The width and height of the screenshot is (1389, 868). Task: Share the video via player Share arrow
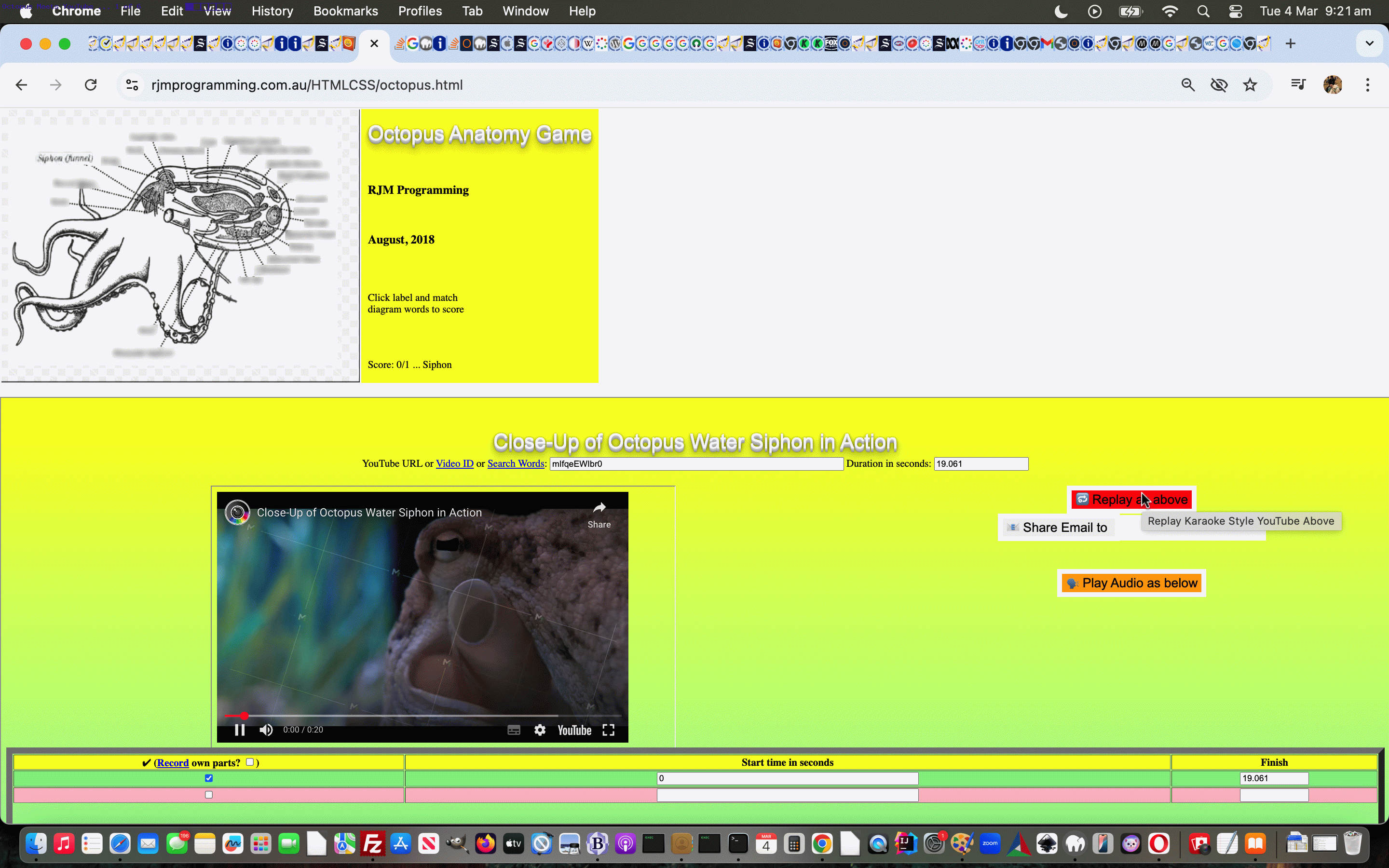click(x=599, y=515)
